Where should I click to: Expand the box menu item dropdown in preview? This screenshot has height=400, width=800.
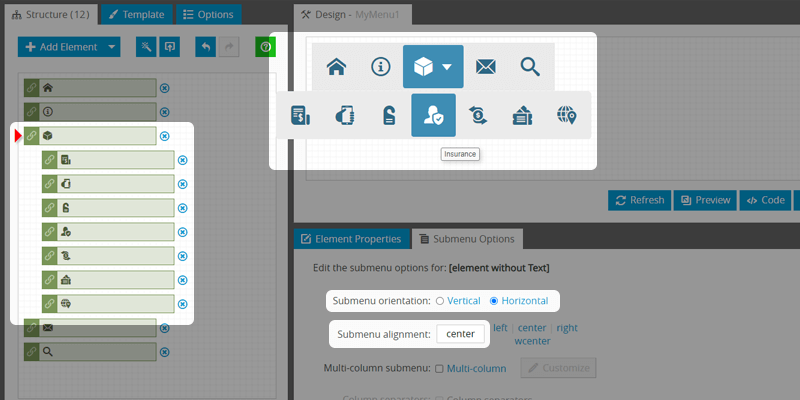point(447,67)
